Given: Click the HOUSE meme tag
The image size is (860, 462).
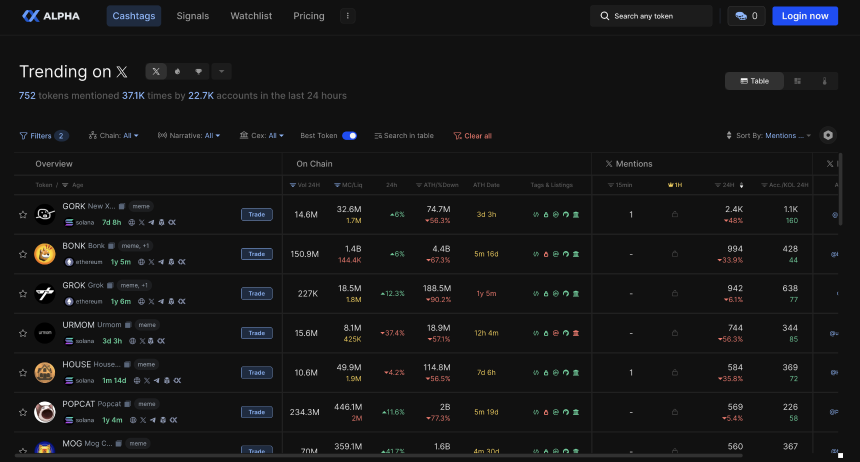Looking at the screenshot, I should (x=146, y=364).
